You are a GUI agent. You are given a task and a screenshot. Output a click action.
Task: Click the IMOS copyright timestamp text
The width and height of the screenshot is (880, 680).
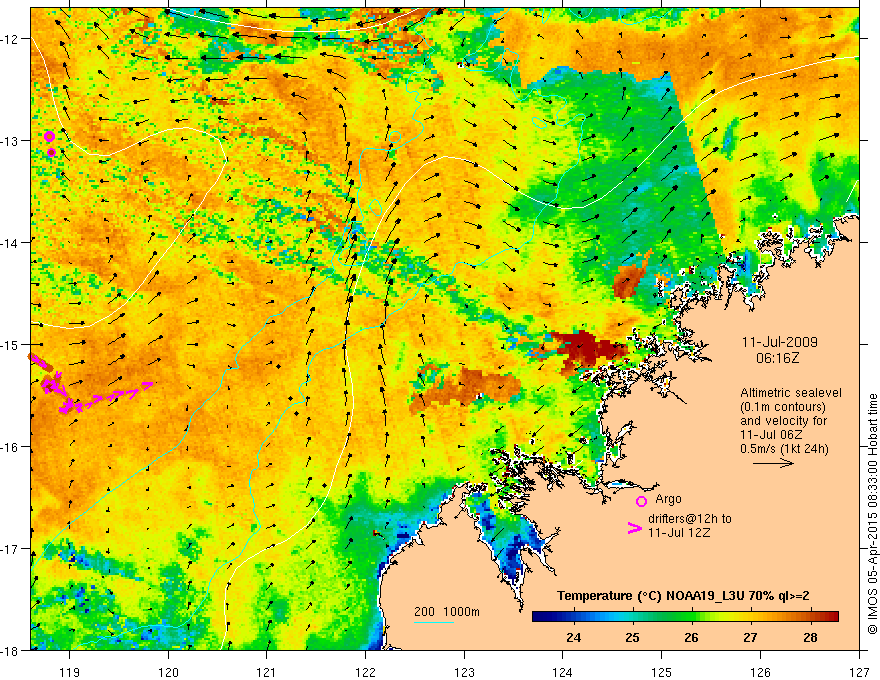(872, 514)
